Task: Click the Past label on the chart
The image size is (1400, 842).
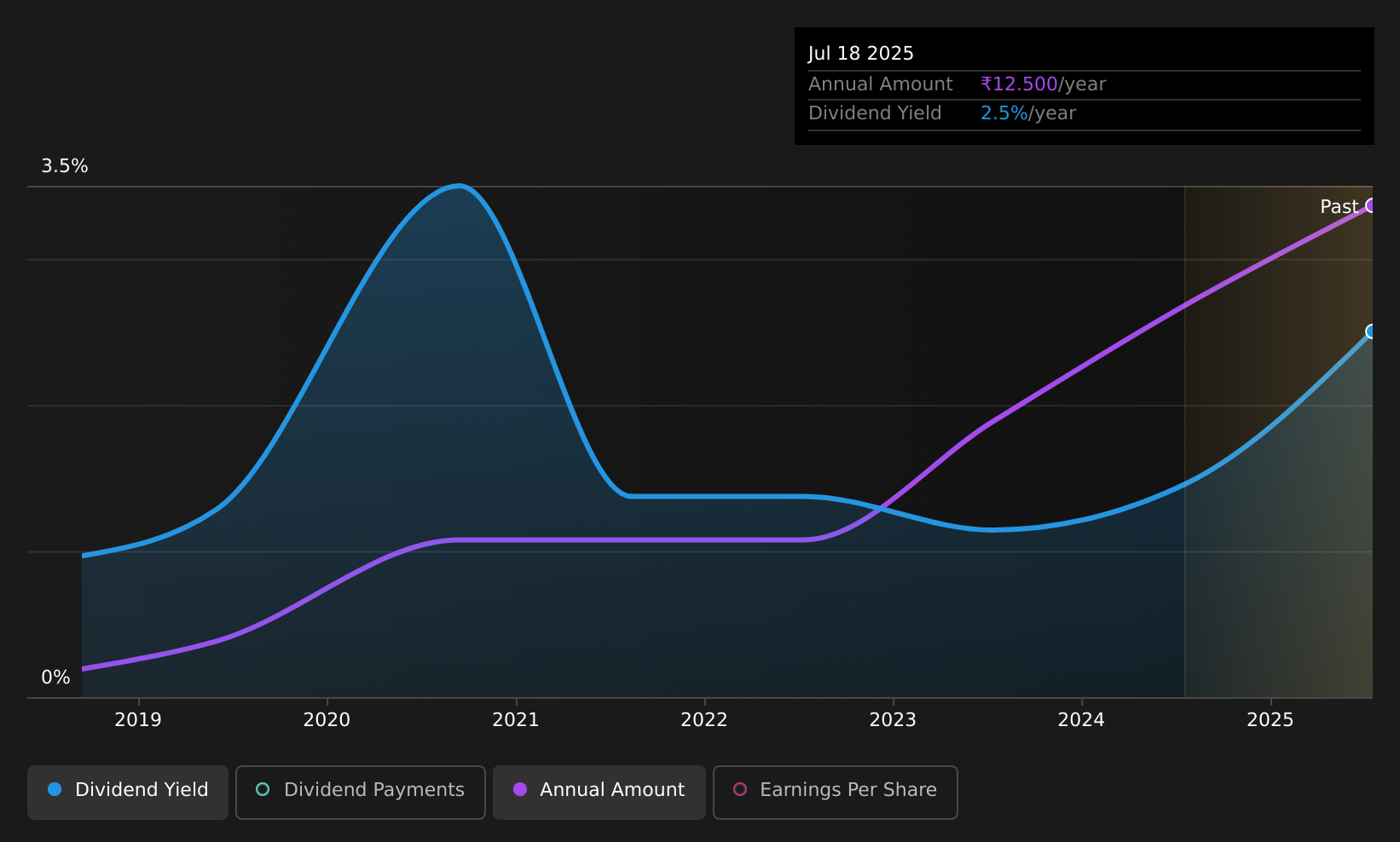Action: tap(1339, 207)
